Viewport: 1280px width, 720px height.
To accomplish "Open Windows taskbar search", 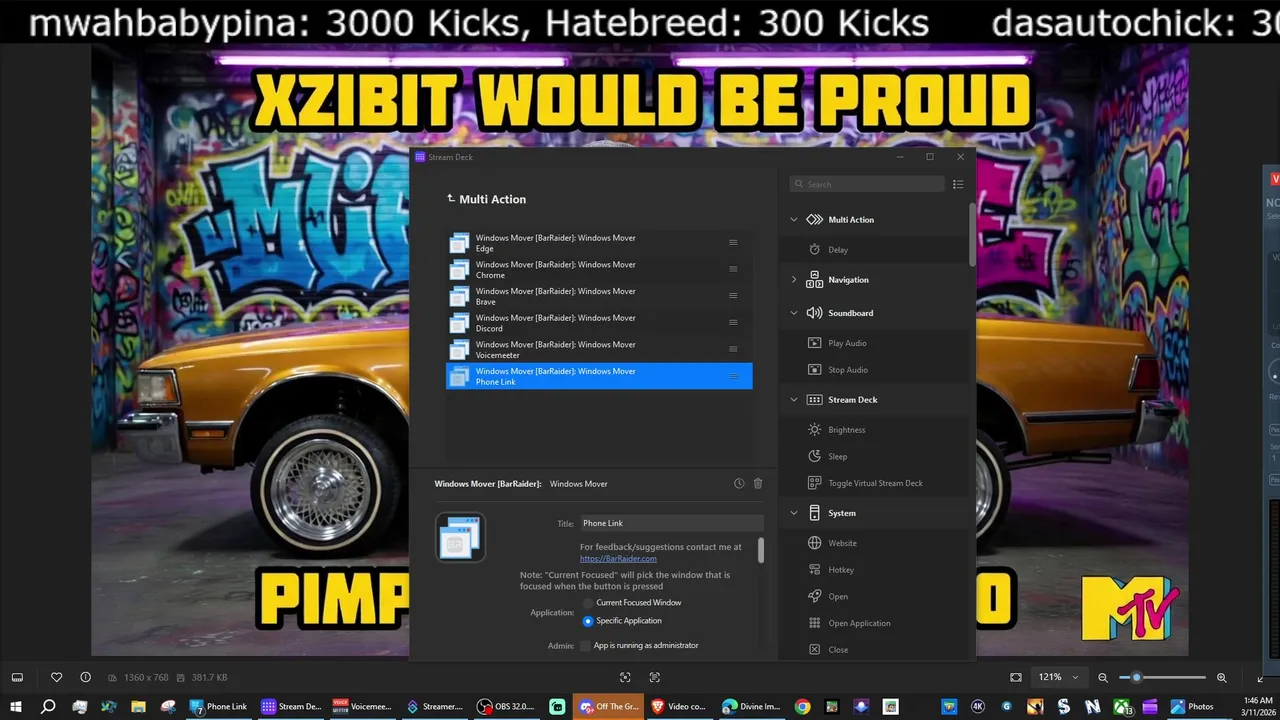I will click(x=47, y=706).
